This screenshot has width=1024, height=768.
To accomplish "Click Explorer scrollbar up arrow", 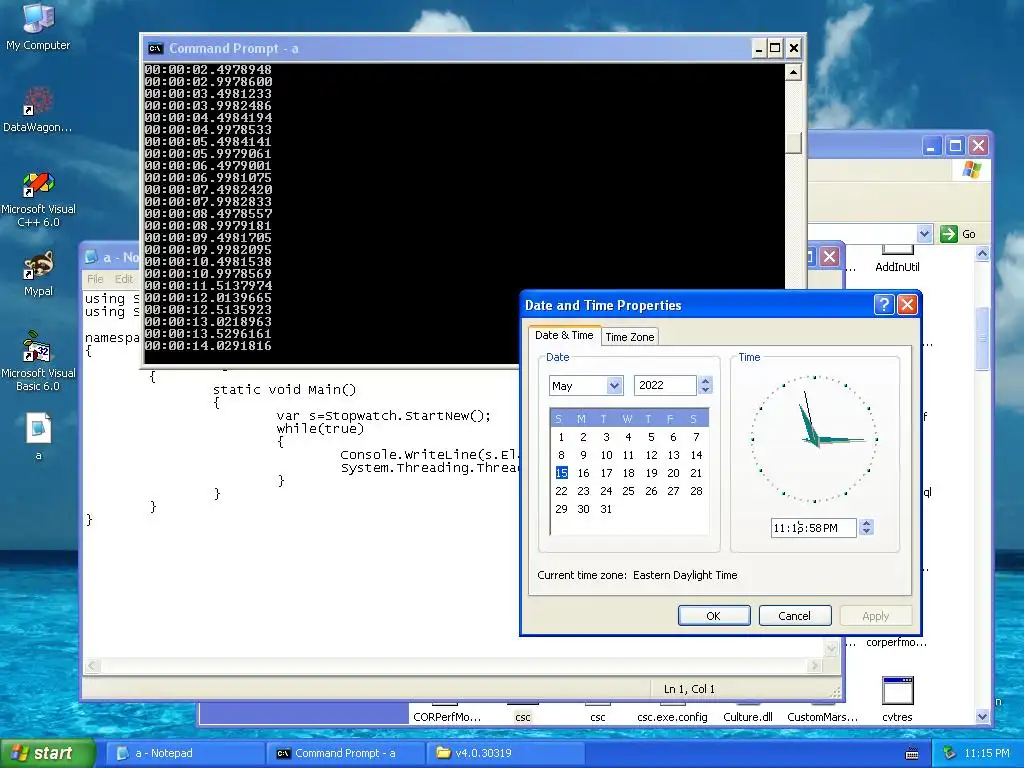I will coord(982,253).
